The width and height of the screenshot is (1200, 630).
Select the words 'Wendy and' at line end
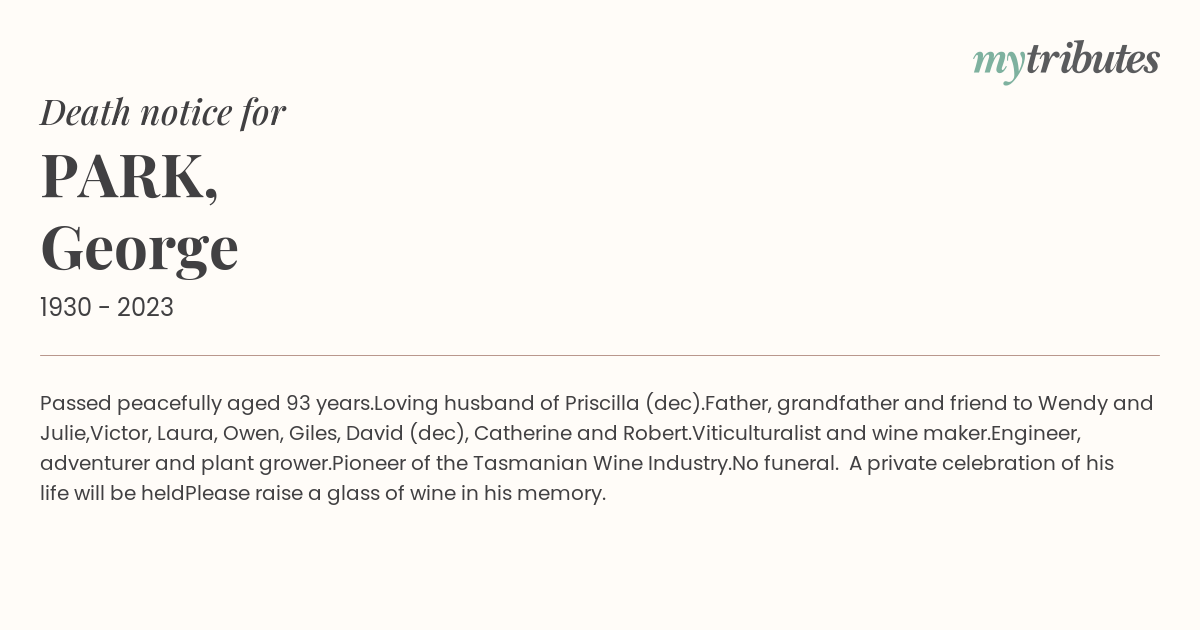1095,404
